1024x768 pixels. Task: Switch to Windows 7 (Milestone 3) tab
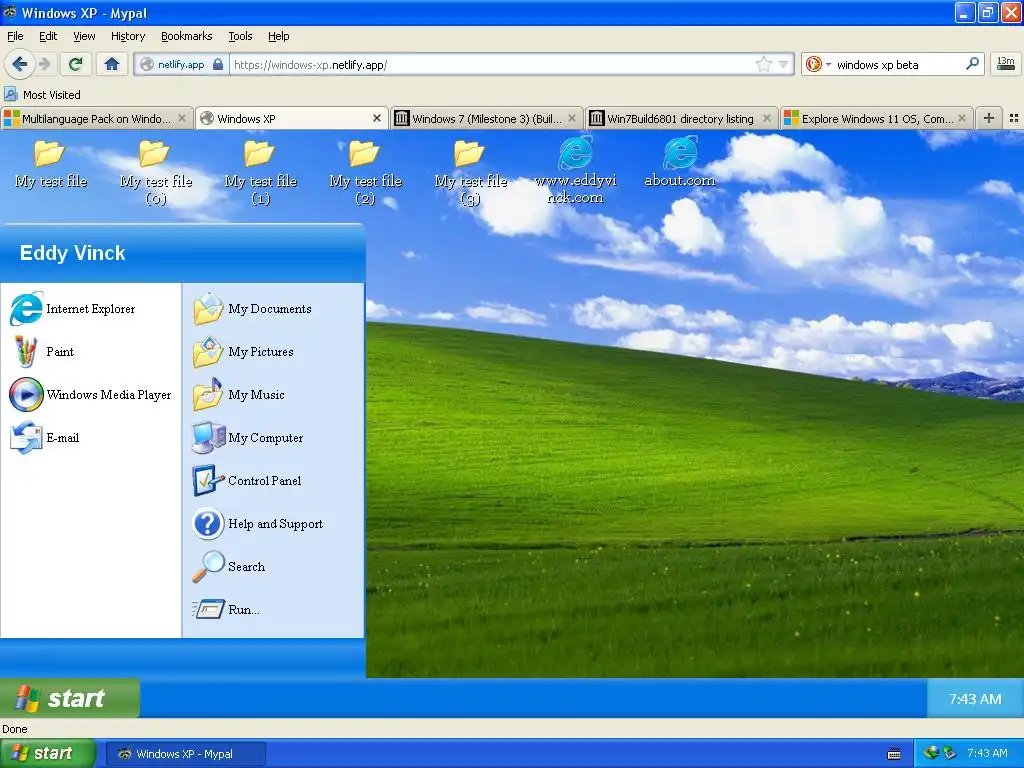point(487,119)
